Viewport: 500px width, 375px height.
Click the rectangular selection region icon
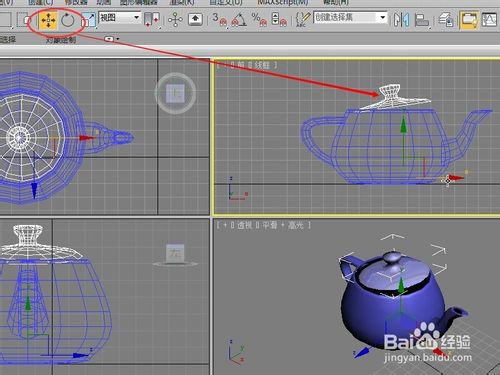tap(5, 20)
